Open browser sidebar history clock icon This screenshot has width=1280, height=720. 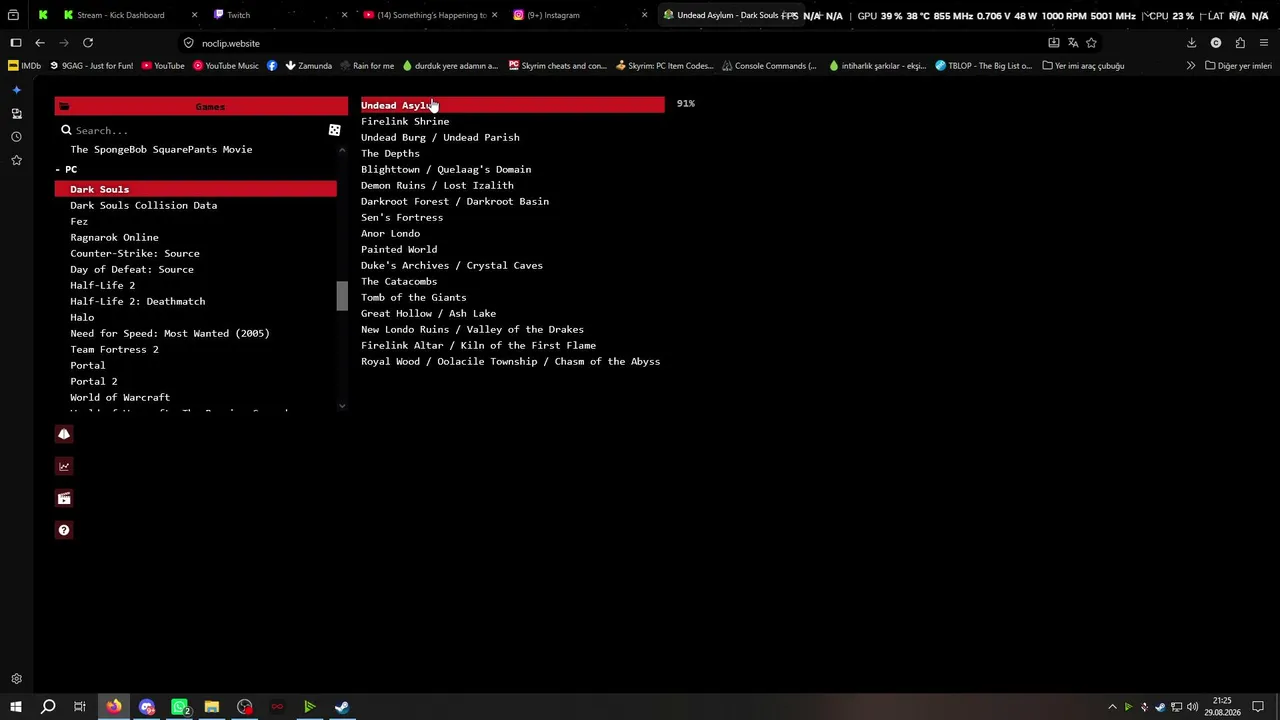pos(16,137)
